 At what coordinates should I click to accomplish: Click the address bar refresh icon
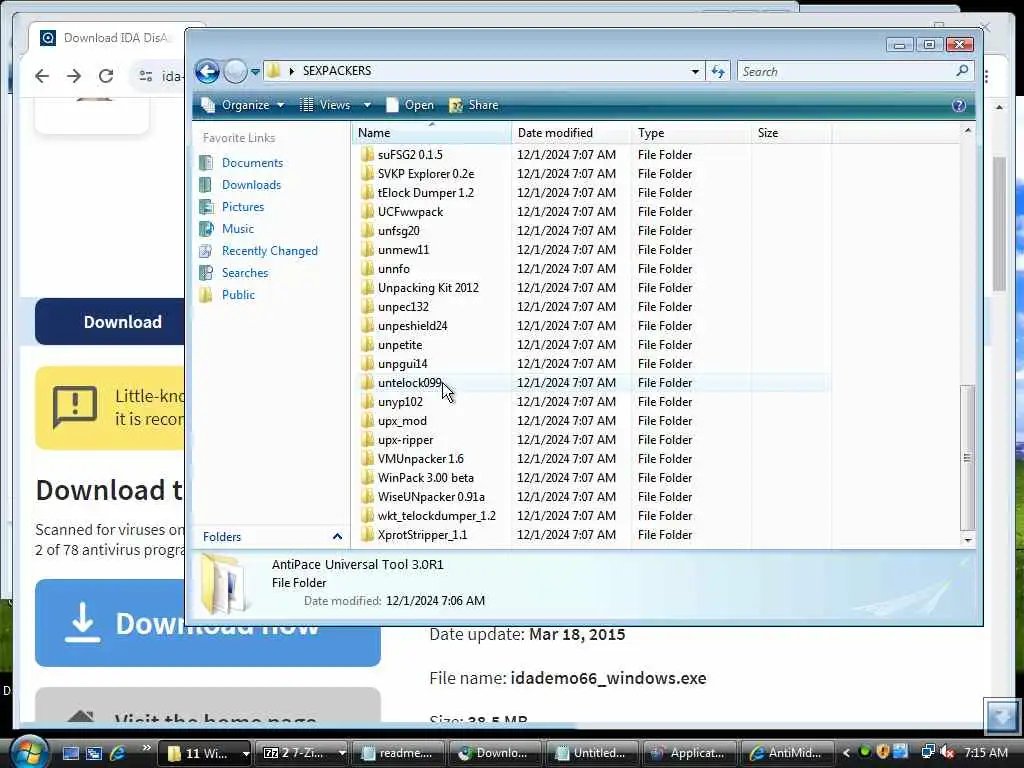pyautogui.click(x=718, y=71)
